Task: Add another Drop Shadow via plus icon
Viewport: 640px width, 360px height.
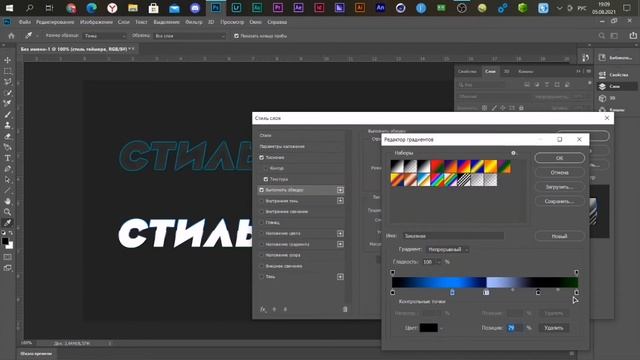Action: pos(340,277)
